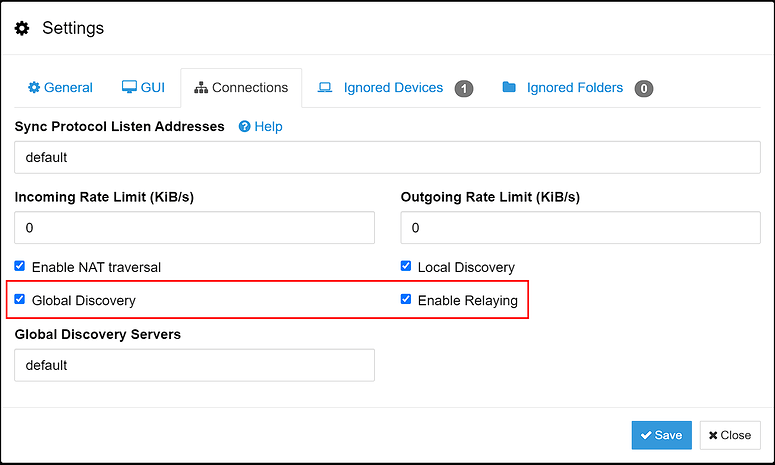Toggle the Global Discovery checkbox

pos(20,299)
